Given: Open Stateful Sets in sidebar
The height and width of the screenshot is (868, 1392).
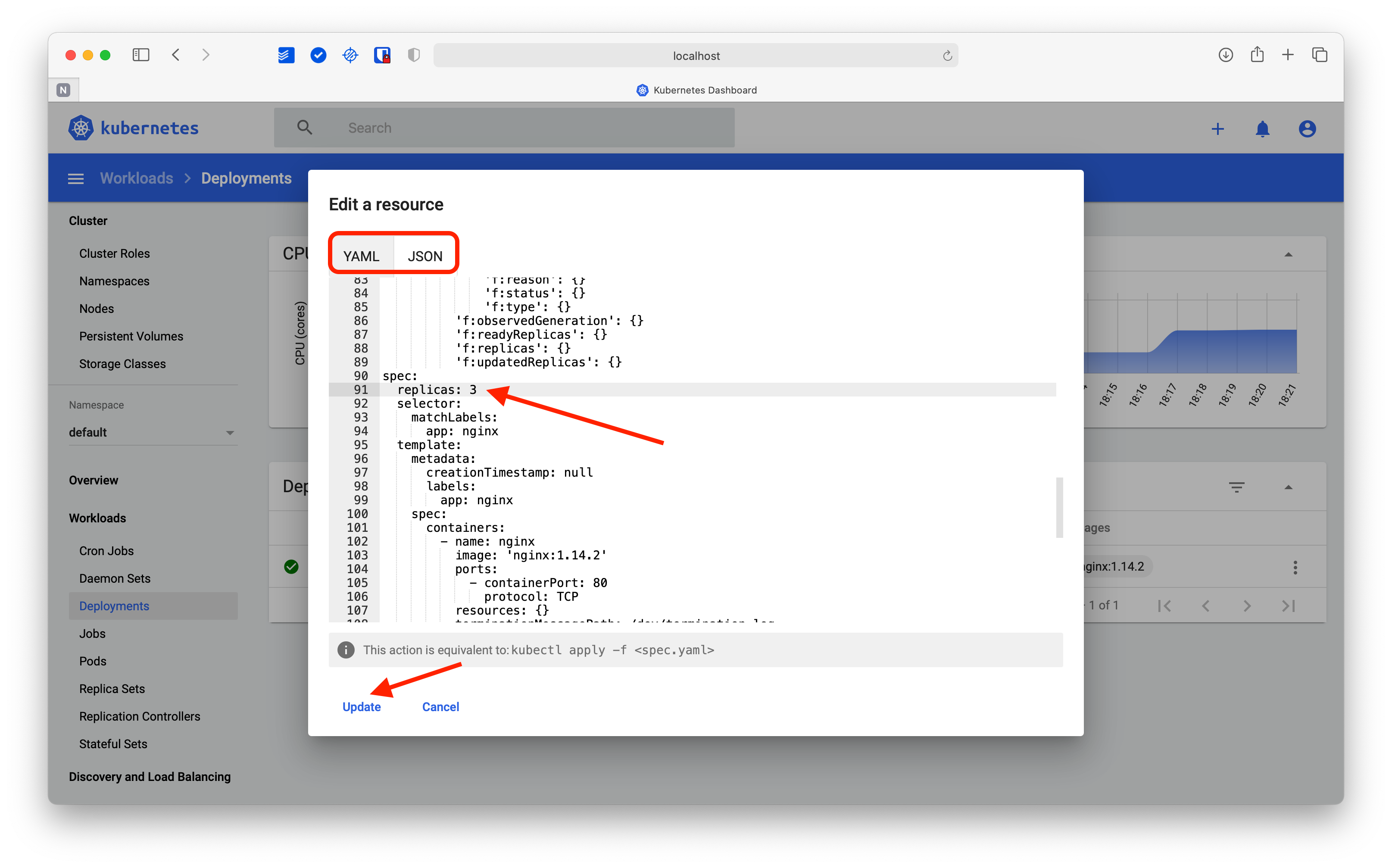Looking at the screenshot, I should click(x=113, y=743).
